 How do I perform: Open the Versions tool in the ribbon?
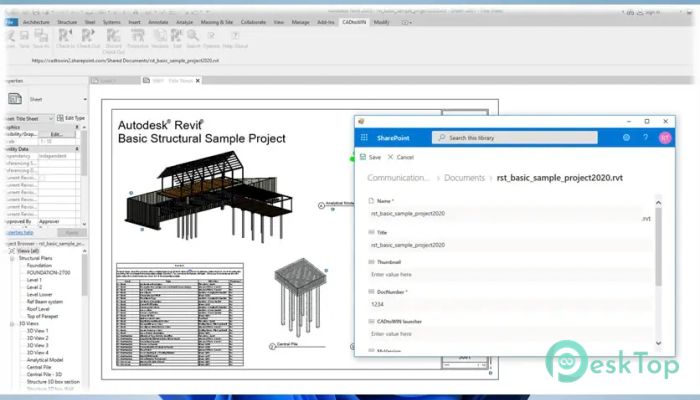[x=159, y=35]
